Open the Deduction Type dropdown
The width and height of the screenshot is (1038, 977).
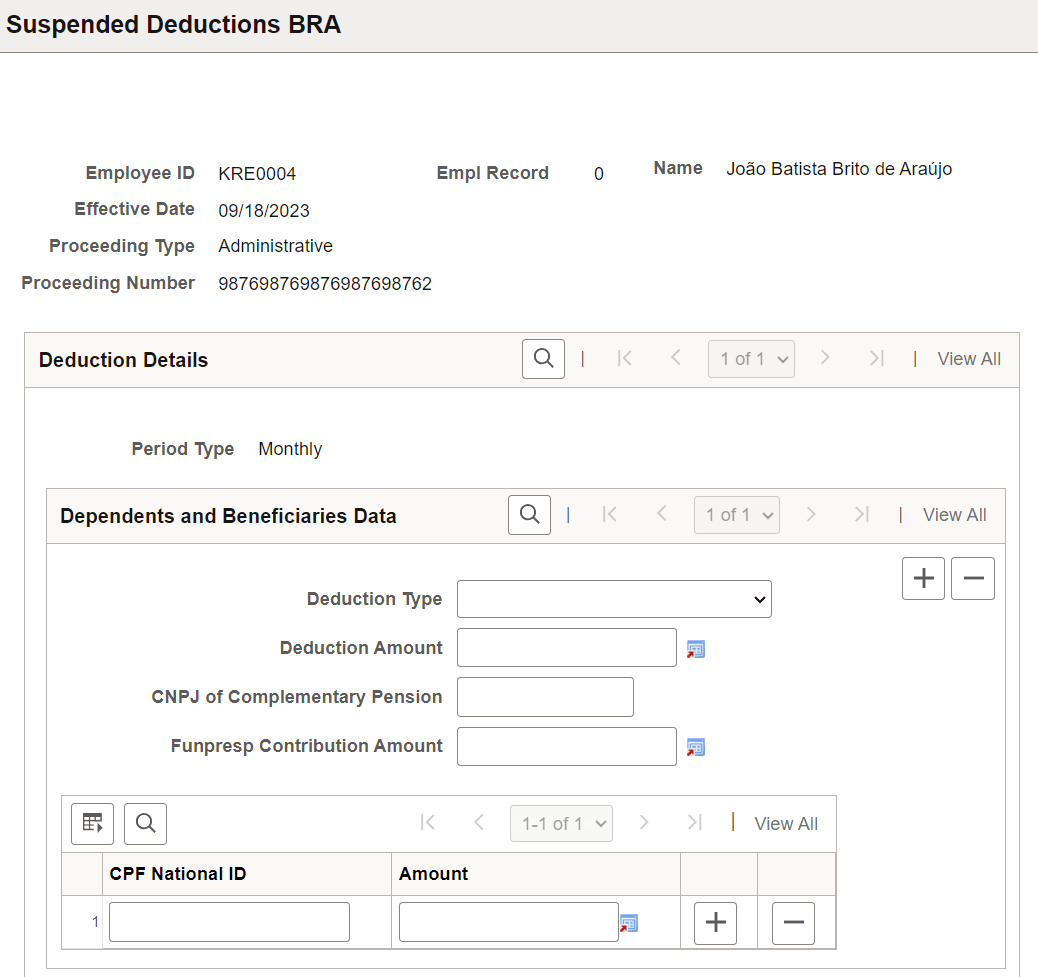click(613, 599)
